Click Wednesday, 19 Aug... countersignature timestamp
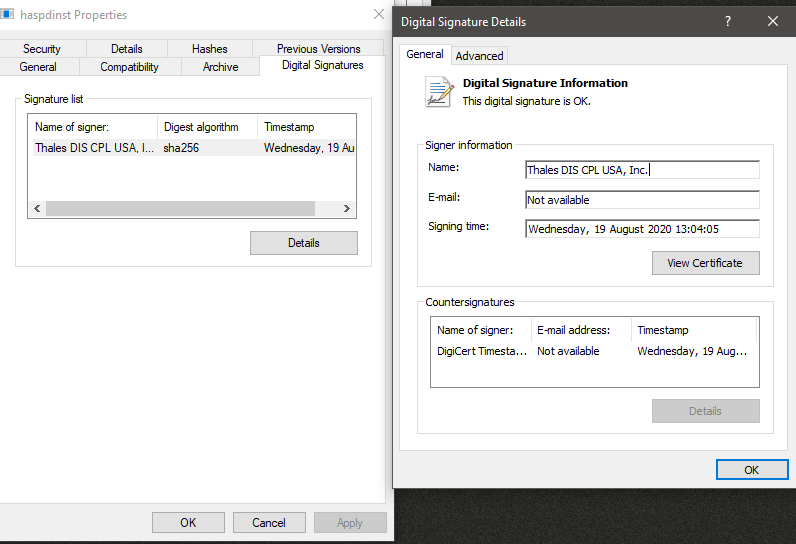This screenshot has width=796, height=544. coord(692,351)
